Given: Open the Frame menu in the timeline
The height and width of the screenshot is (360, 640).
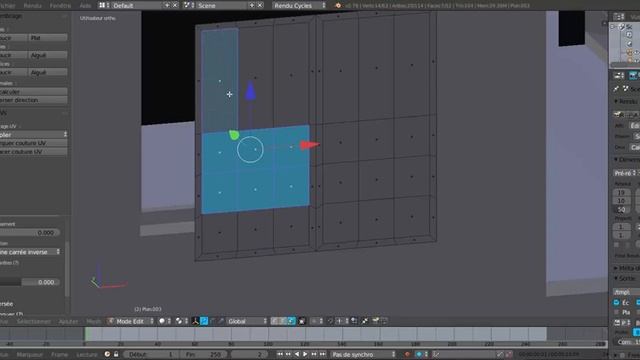Looking at the screenshot, I should [x=60, y=355].
